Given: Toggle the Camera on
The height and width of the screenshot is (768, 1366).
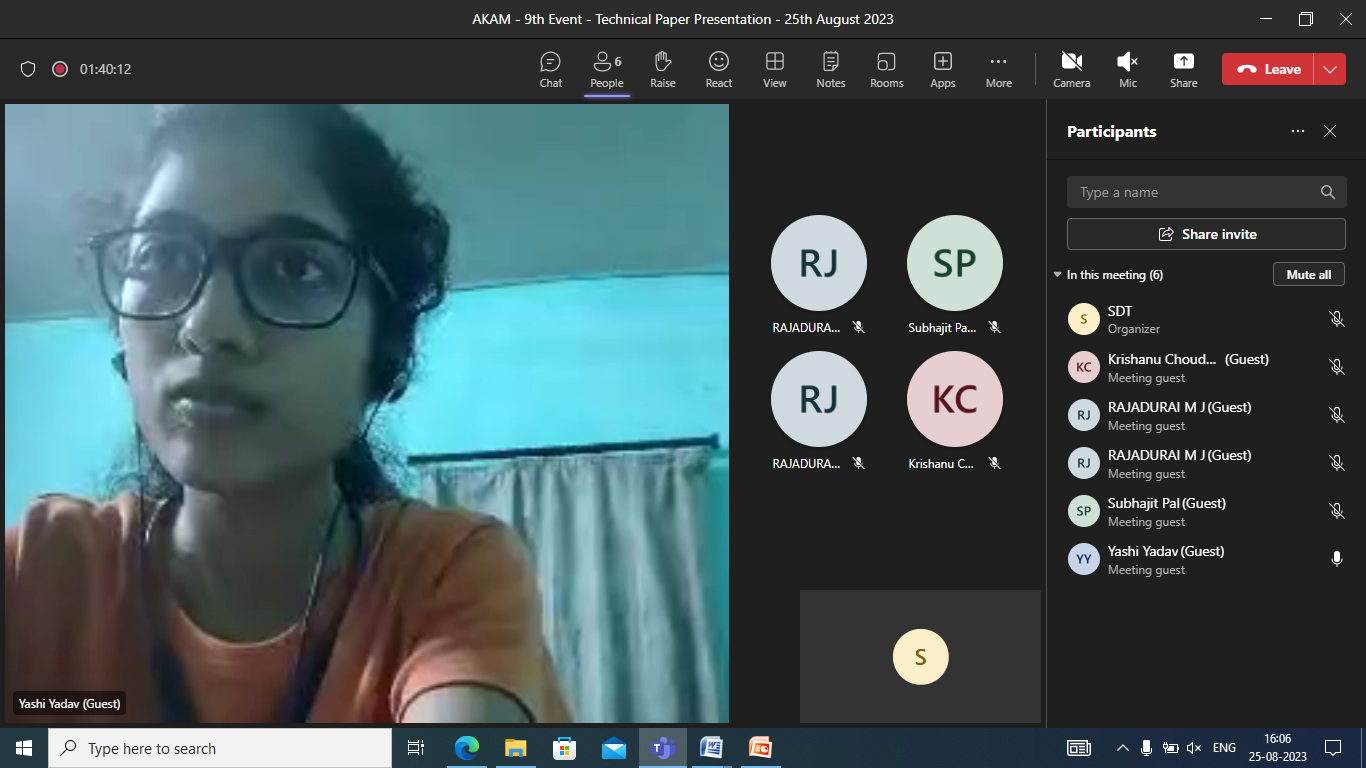Looking at the screenshot, I should pos(1071,69).
